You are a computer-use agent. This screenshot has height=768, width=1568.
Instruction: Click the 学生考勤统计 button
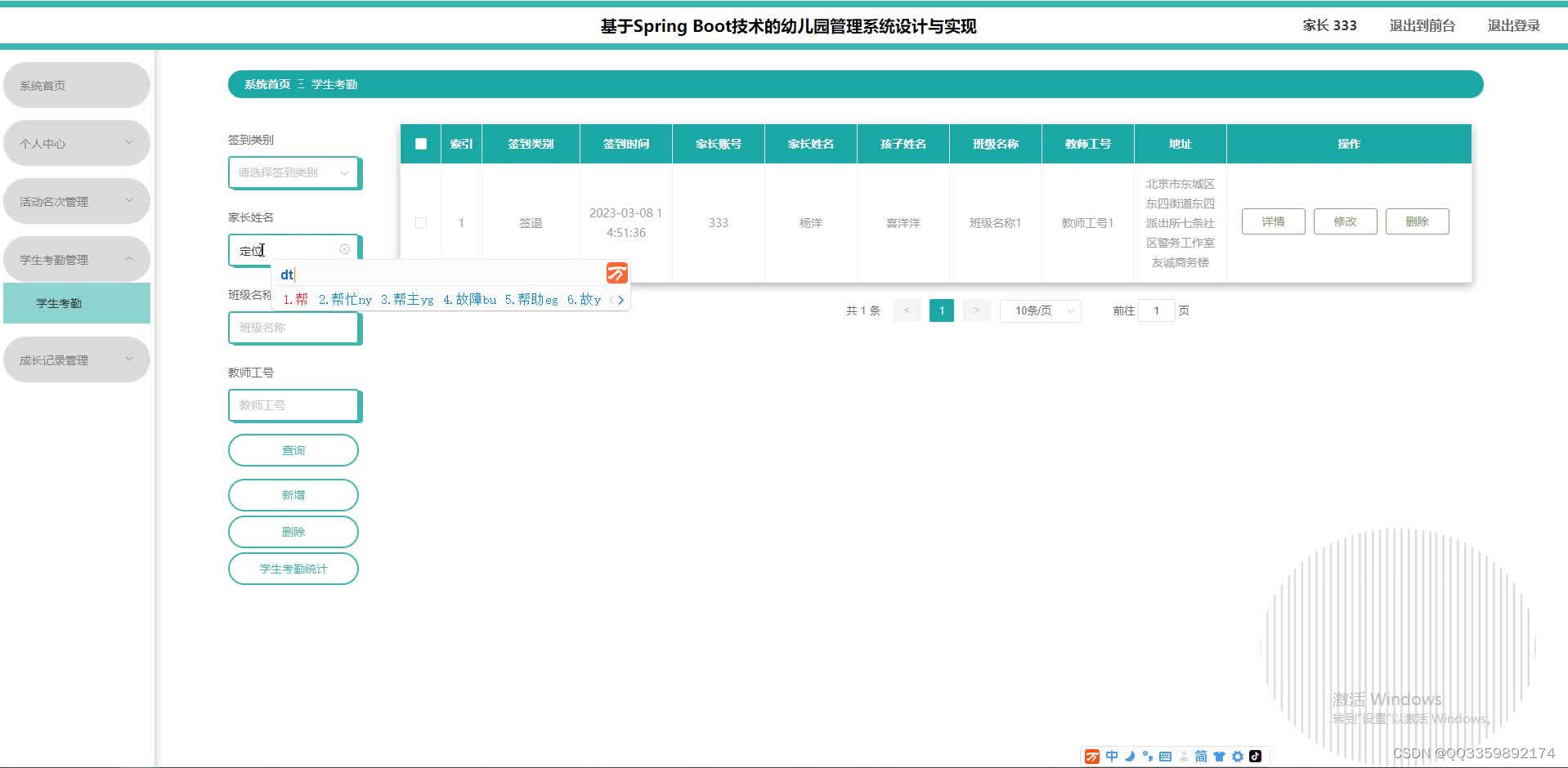tap(293, 569)
